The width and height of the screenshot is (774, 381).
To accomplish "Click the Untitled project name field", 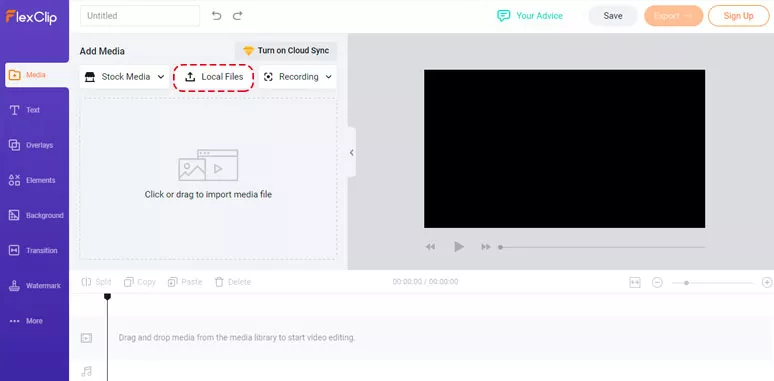I will tap(140, 16).
